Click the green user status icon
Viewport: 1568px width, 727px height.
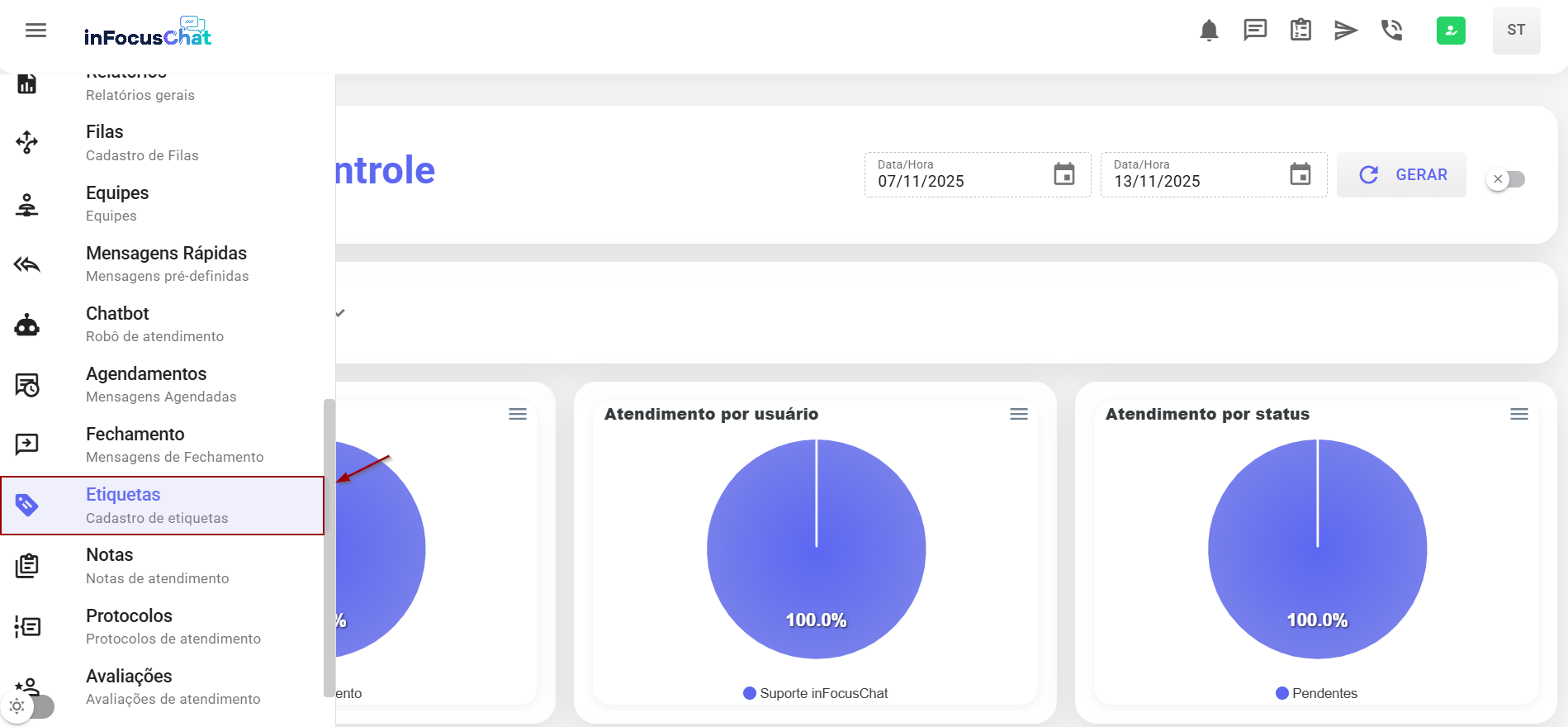point(1451,31)
